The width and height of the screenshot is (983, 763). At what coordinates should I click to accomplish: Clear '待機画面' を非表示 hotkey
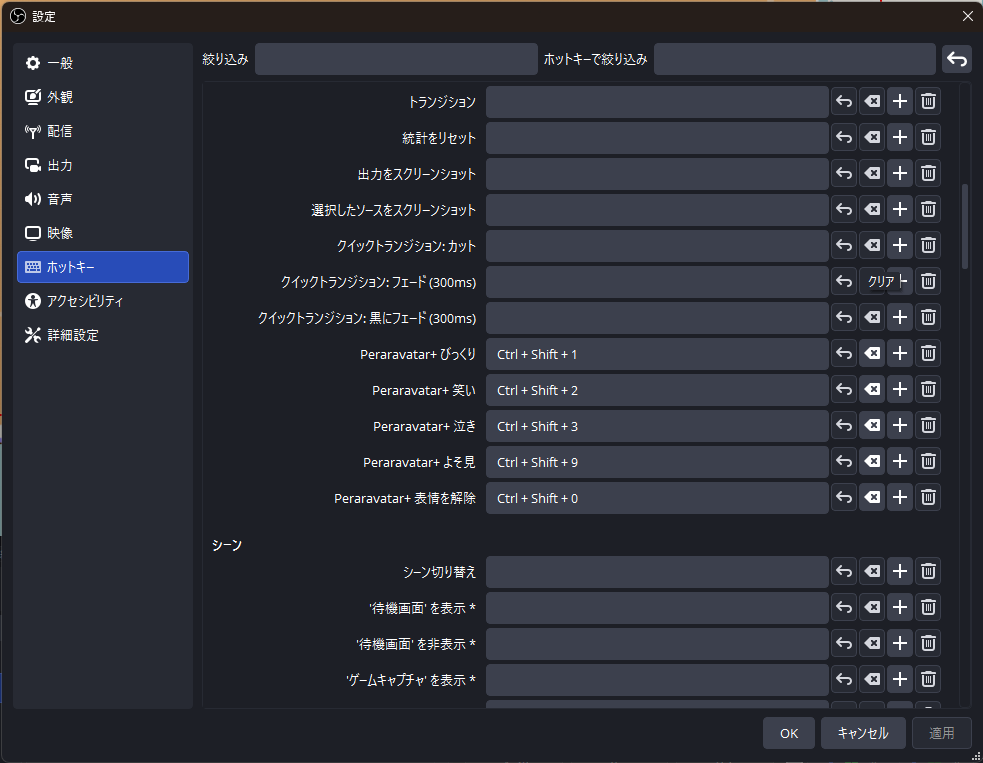pos(872,643)
